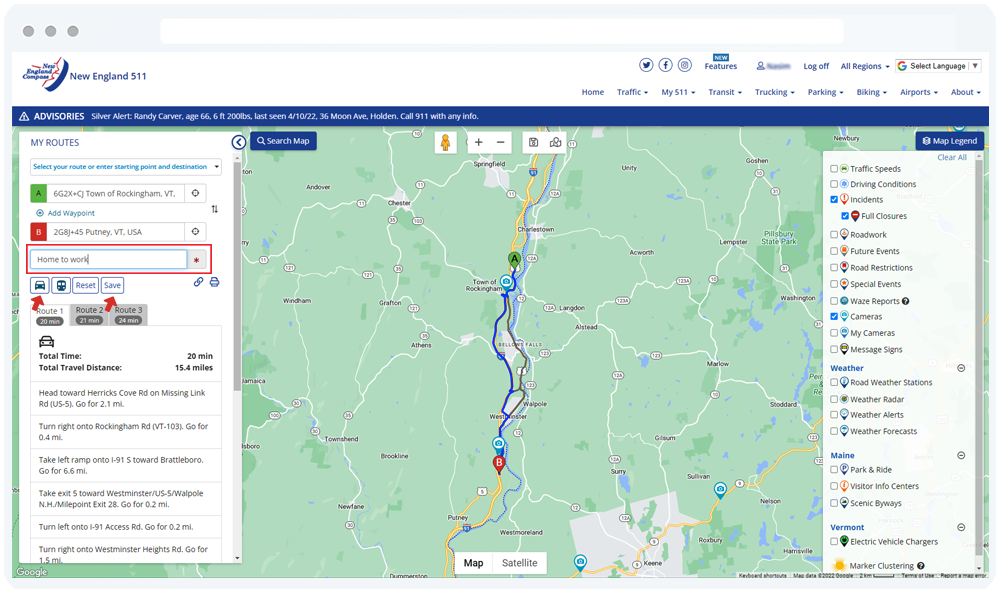The image size is (1000, 597).
Task: Click the Search Map button
Action: 283,141
